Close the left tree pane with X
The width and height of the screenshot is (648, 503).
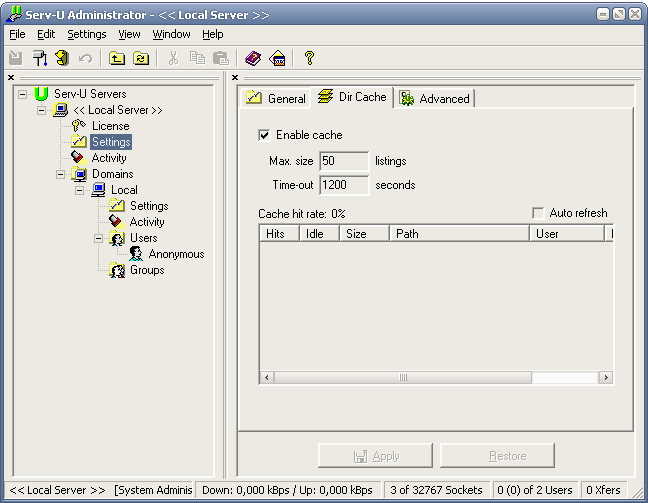11,77
